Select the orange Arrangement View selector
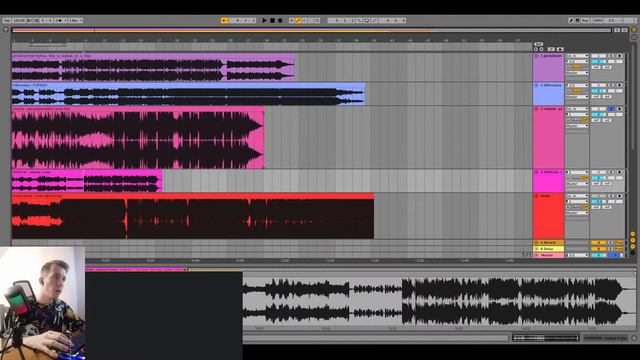This screenshot has height=360, width=640. 634,30
